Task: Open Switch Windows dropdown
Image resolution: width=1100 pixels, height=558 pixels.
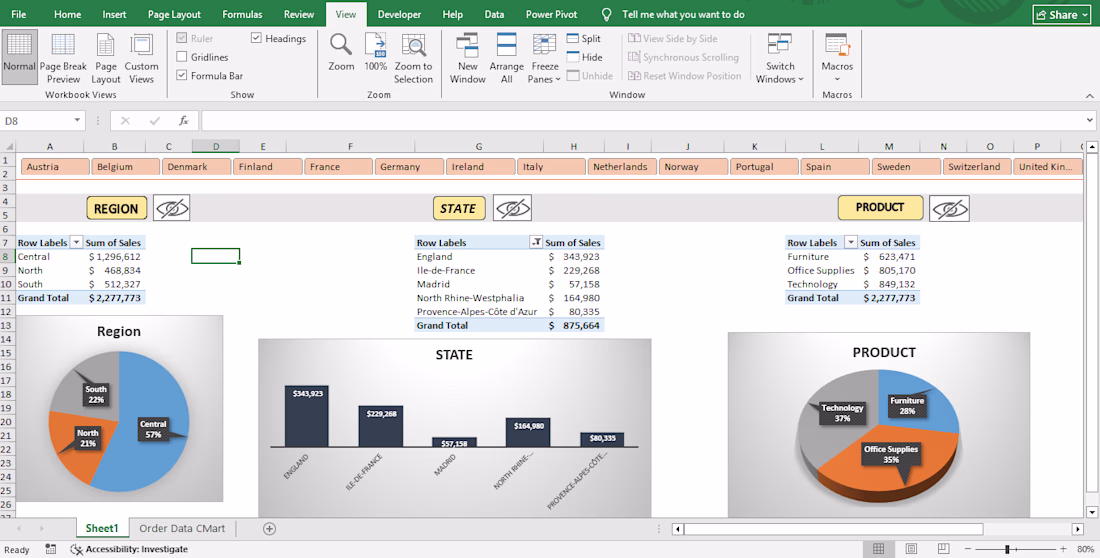Action: [x=779, y=60]
